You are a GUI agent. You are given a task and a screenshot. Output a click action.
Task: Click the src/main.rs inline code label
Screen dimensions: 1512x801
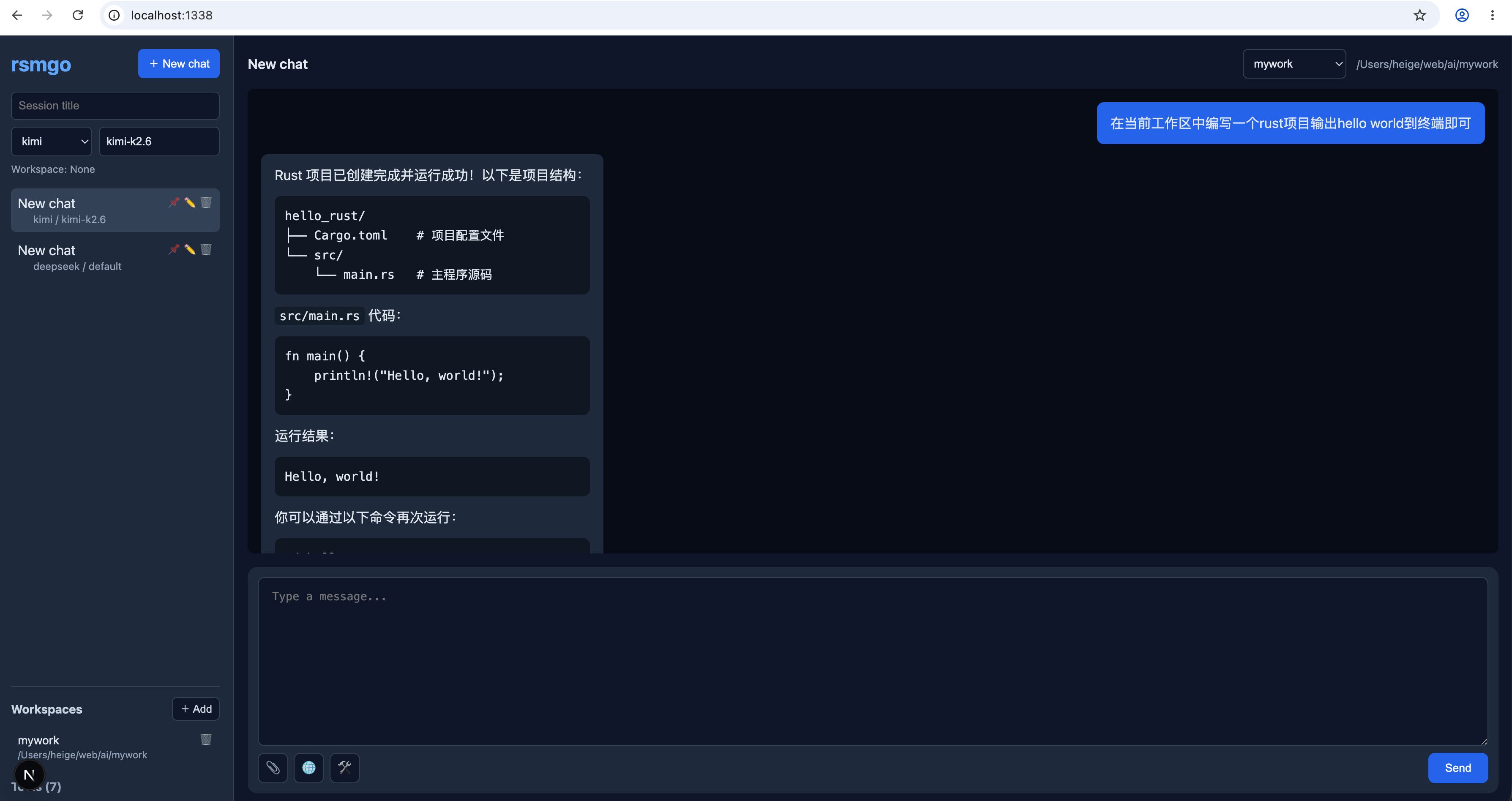(x=319, y=316)
